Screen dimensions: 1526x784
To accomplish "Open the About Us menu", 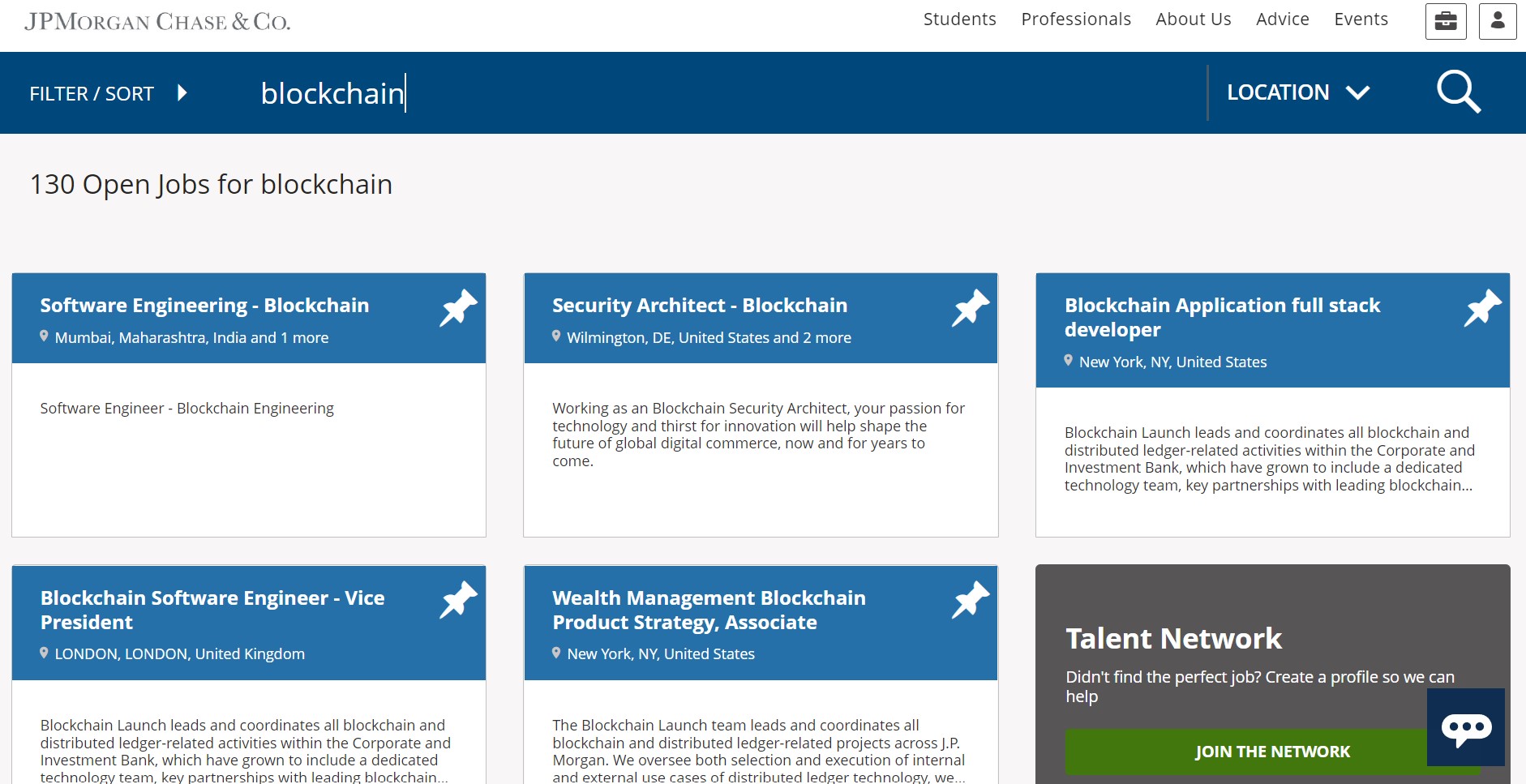I will (1193, 19).
